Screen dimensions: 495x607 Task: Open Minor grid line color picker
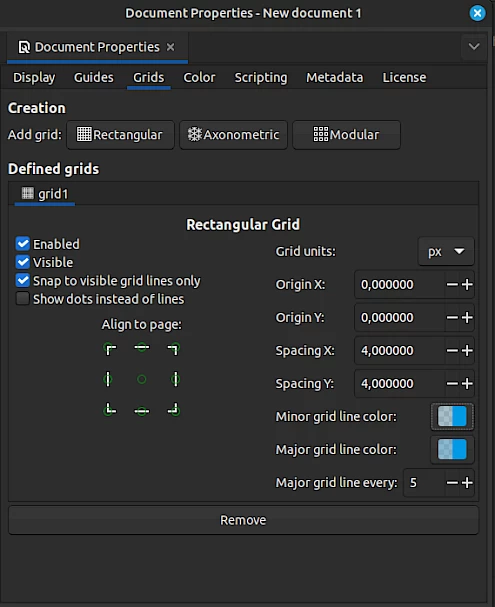click(x=452, y=417)
